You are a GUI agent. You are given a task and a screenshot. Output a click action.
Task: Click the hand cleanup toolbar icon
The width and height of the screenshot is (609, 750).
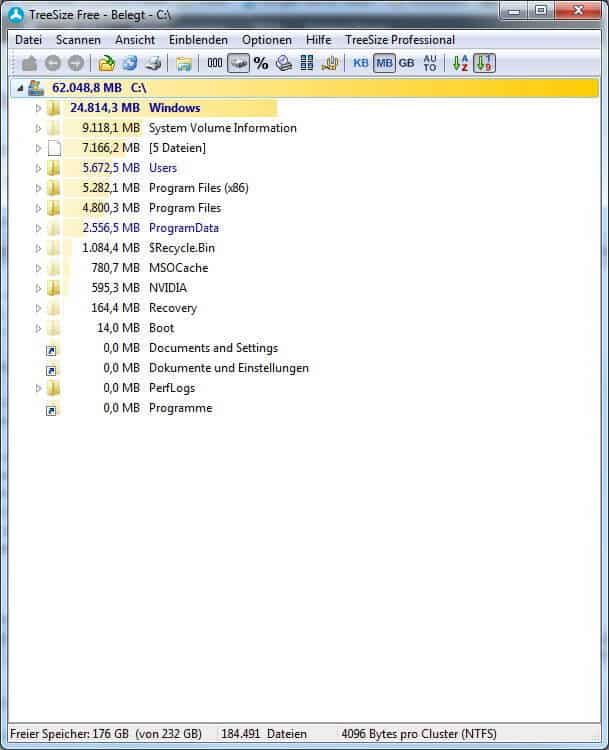330,63
